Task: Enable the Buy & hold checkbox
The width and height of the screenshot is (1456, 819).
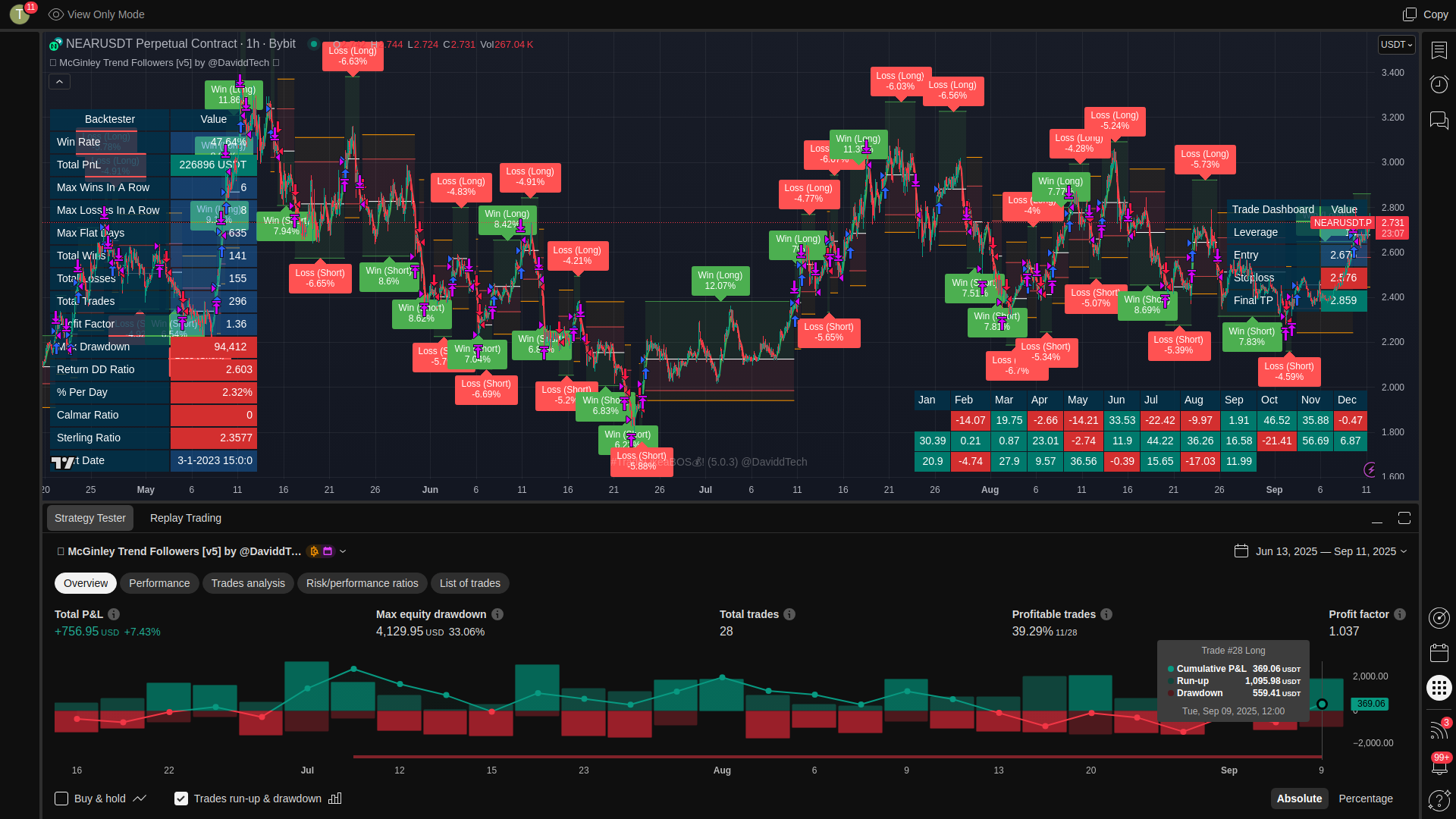Action: pos(61,799)
